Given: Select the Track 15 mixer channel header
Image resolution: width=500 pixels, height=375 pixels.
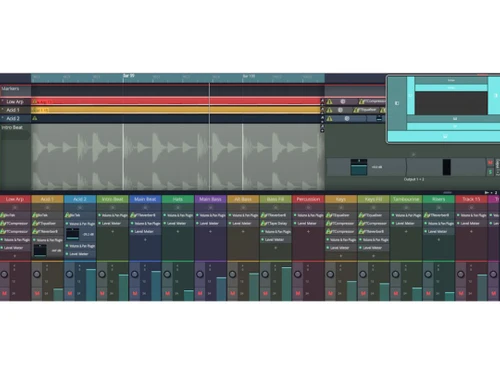Looking at the screenshot, I should point(471,199).
